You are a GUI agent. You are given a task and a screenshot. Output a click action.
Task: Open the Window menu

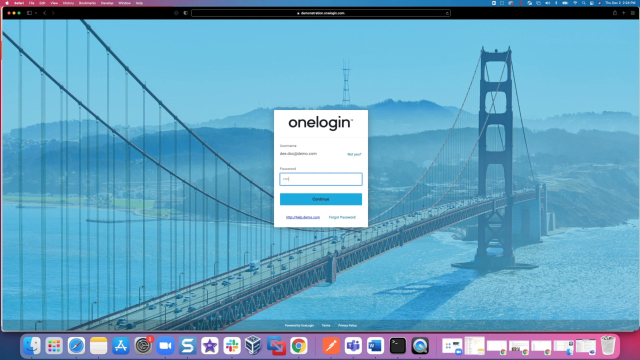[124, 3]
